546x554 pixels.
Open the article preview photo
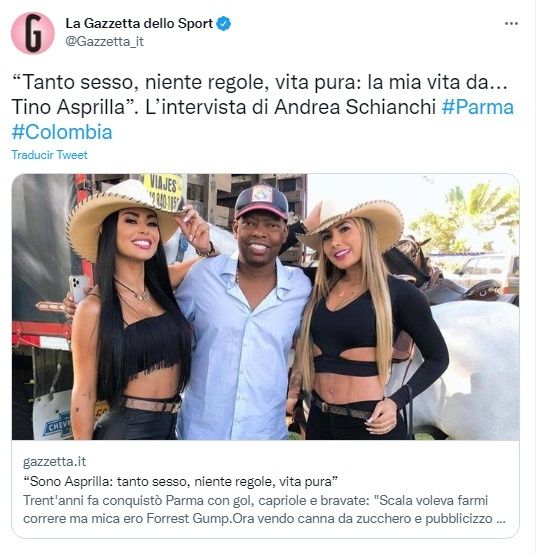266,307
